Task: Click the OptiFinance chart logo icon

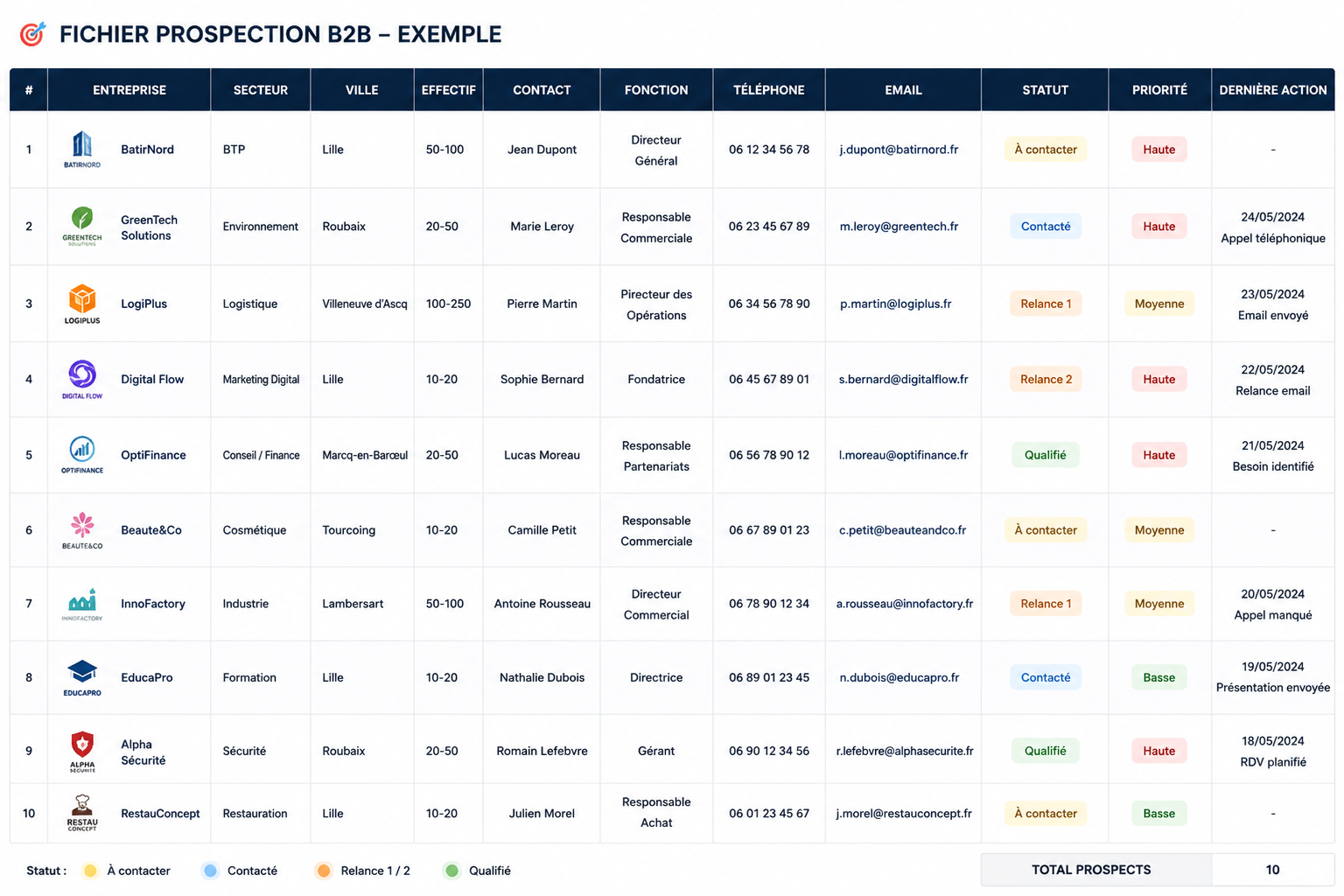Action: (x=82, y=454)
